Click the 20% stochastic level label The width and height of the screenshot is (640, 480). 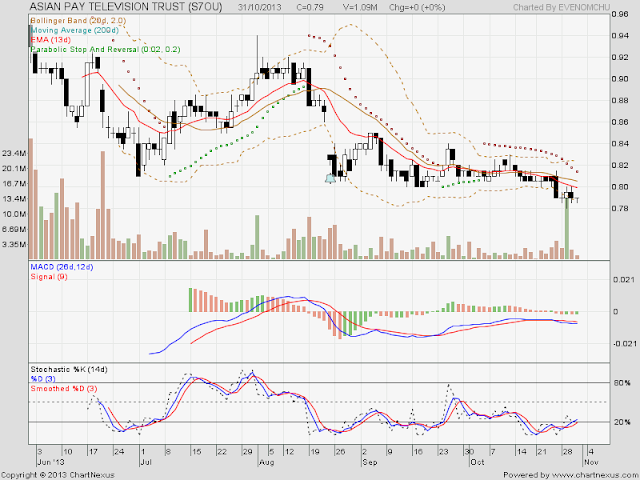click(622, 422)
